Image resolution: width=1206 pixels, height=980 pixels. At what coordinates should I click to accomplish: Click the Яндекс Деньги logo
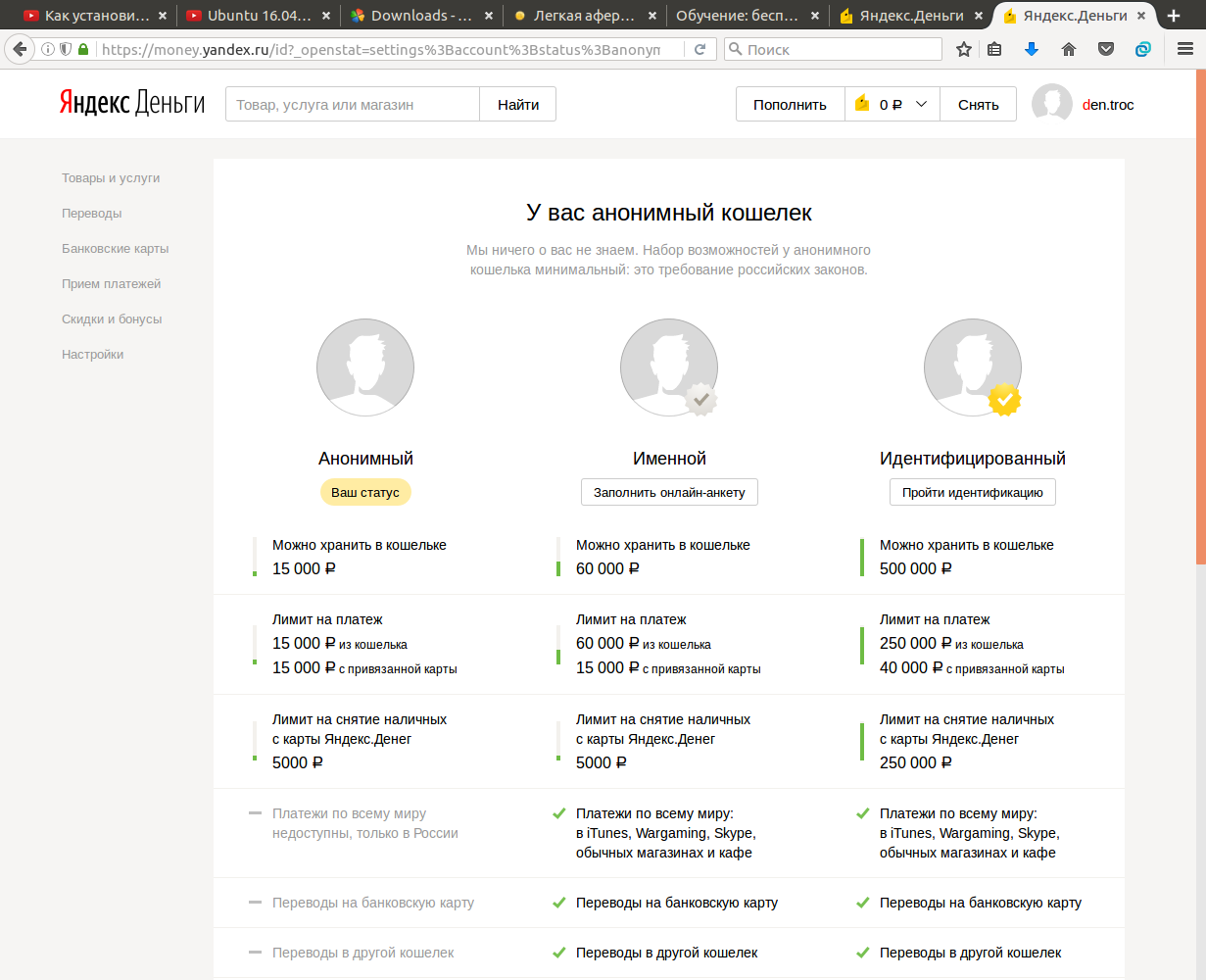tap(132, 103)
